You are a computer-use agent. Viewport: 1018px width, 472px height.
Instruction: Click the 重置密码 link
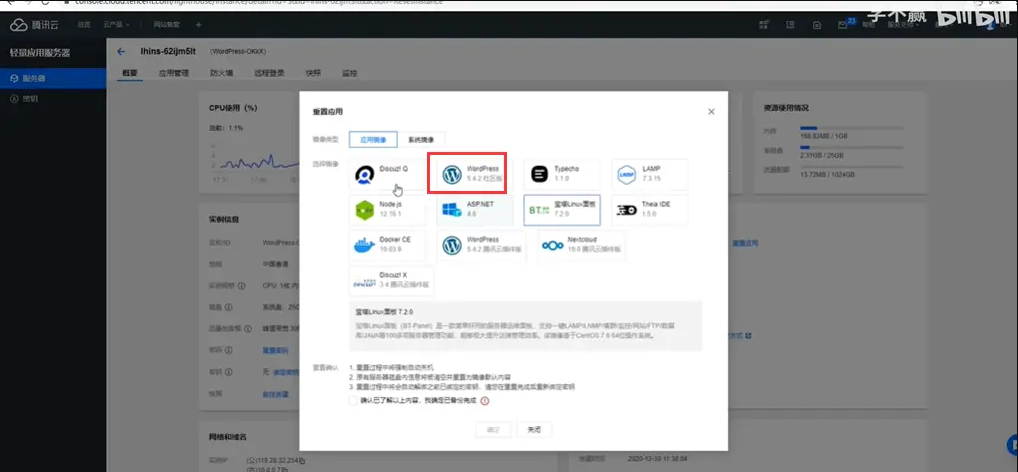coord(275,350)
